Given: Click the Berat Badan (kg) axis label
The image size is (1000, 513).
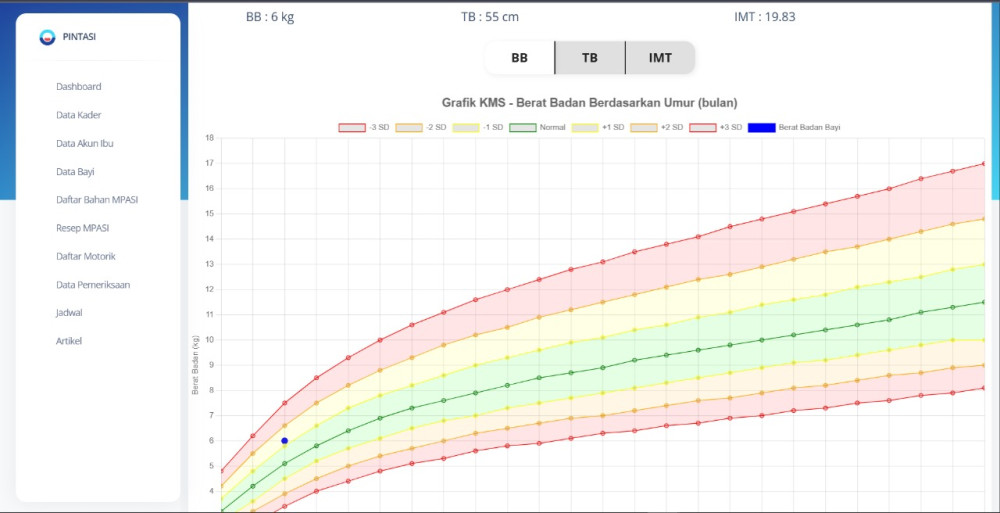Looking at the screenshot, I should pyautogui.click(x=196, y=365).
